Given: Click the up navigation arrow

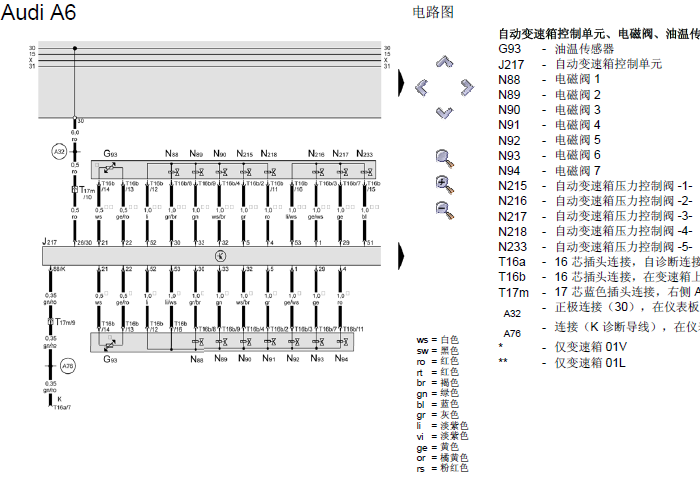Looking at the screenshot, I should 444,62.
